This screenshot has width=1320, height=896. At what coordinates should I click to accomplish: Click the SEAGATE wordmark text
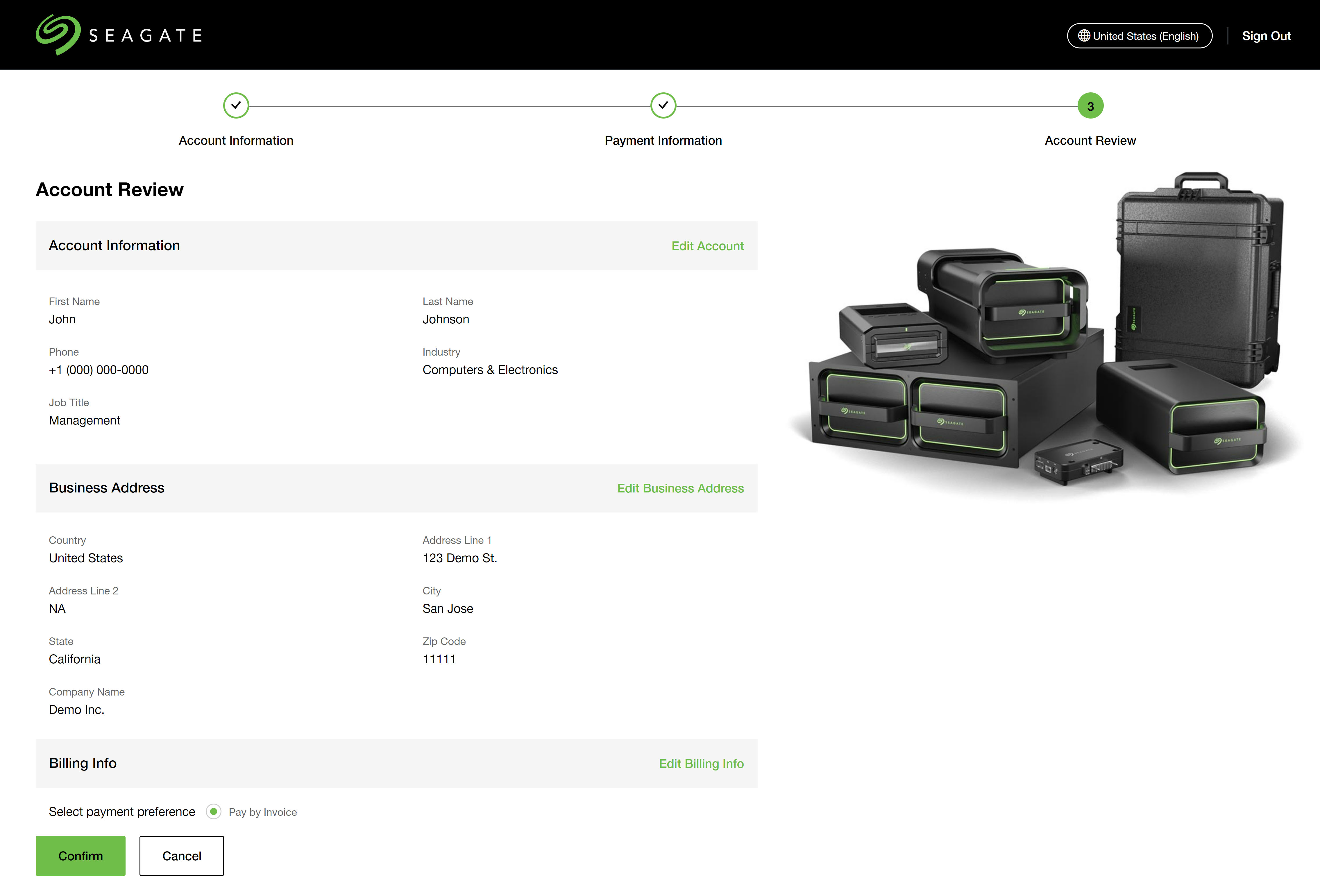tap(145, 36)
